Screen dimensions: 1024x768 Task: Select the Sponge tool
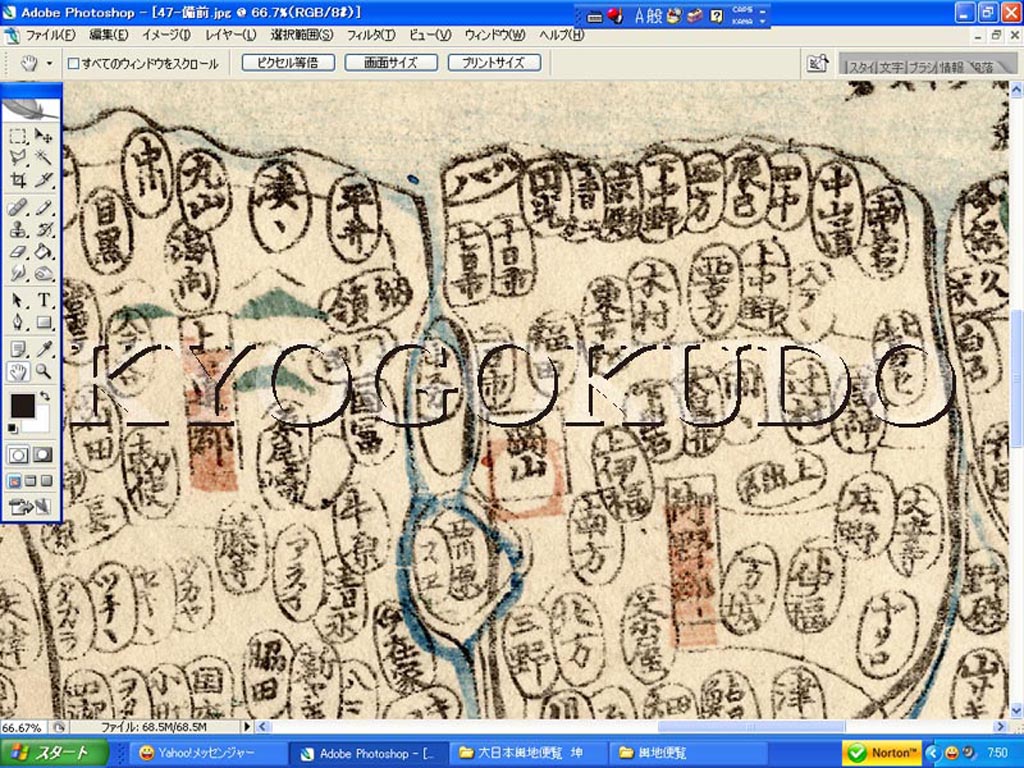pos(43,273)
